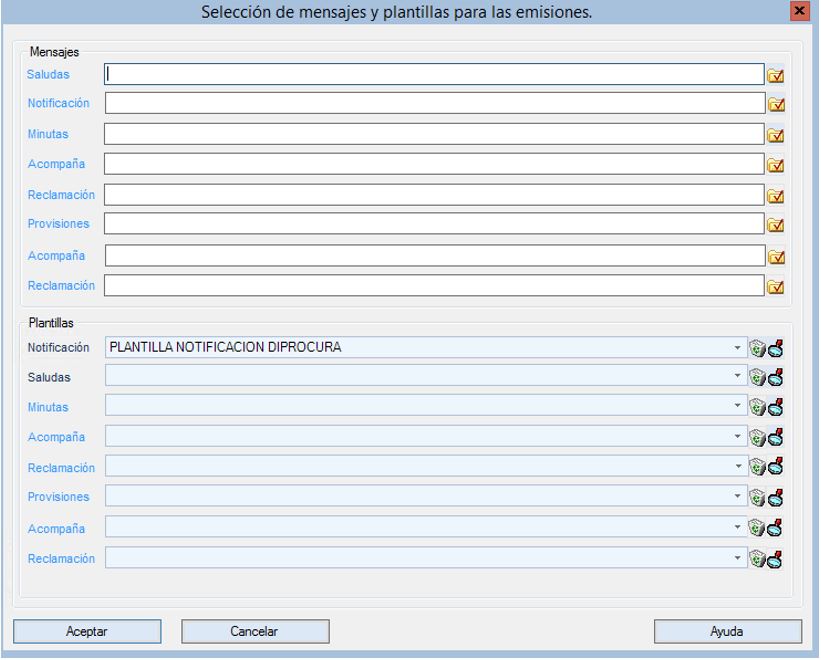Open Provisiones template dropdown arrow
This screenshot has width=821, height=660.
[739, 497]
